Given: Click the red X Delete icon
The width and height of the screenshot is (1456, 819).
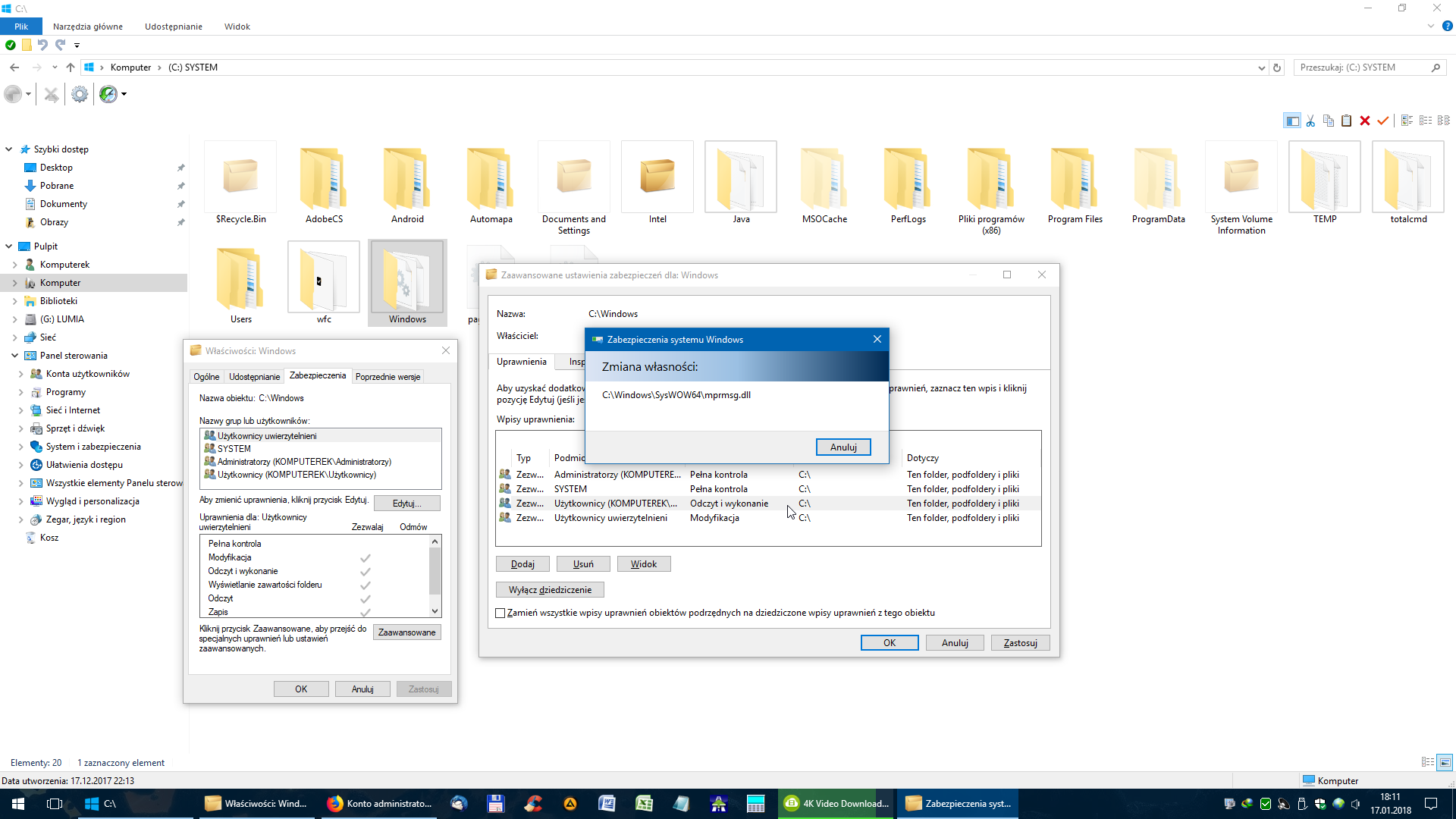Looking at the screenshot, I should click(x=1365, y=121).
